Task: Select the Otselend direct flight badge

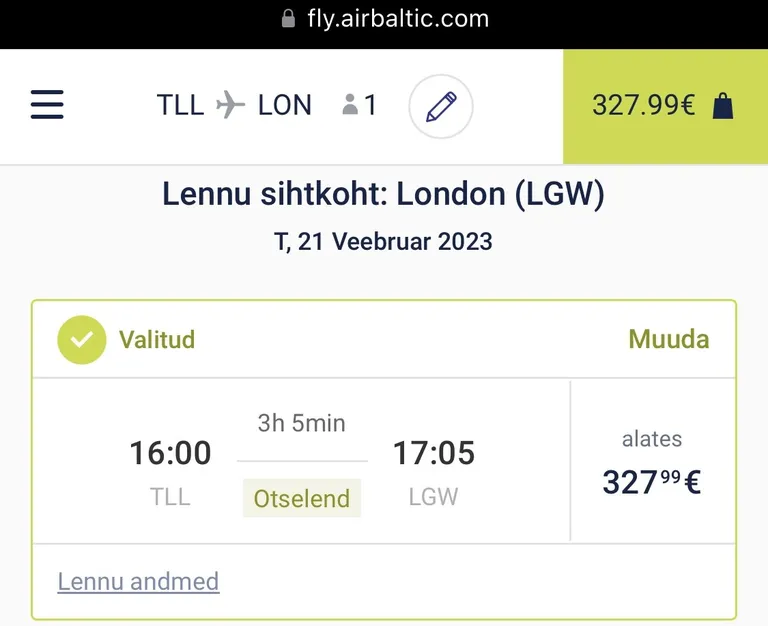Action: click(302, 499)
